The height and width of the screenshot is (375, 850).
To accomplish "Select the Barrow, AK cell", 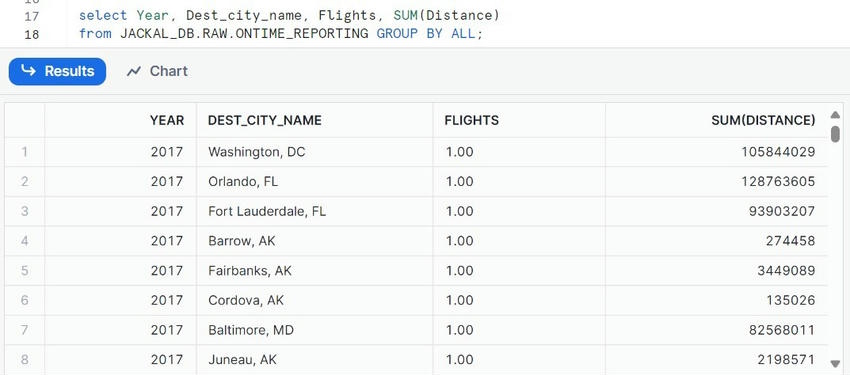I will point(315,241).
